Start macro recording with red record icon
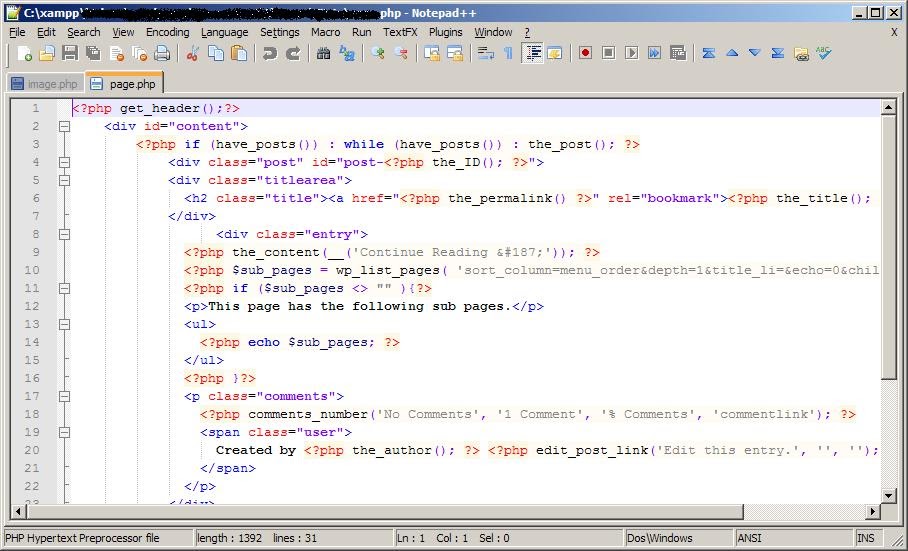Screen dimensions: 908x551 point(585,53)
